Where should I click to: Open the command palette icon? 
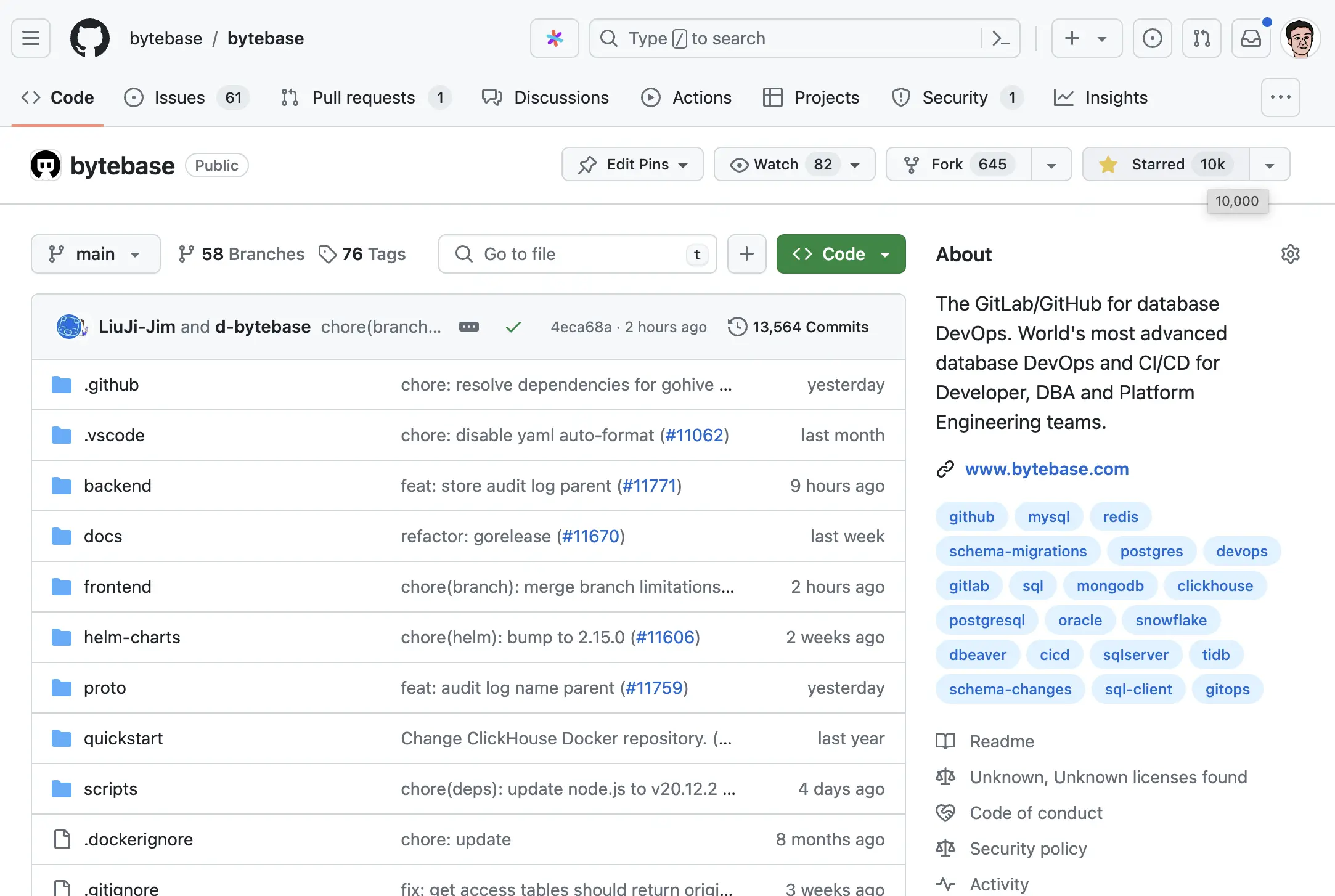(x=1000, y=38)
